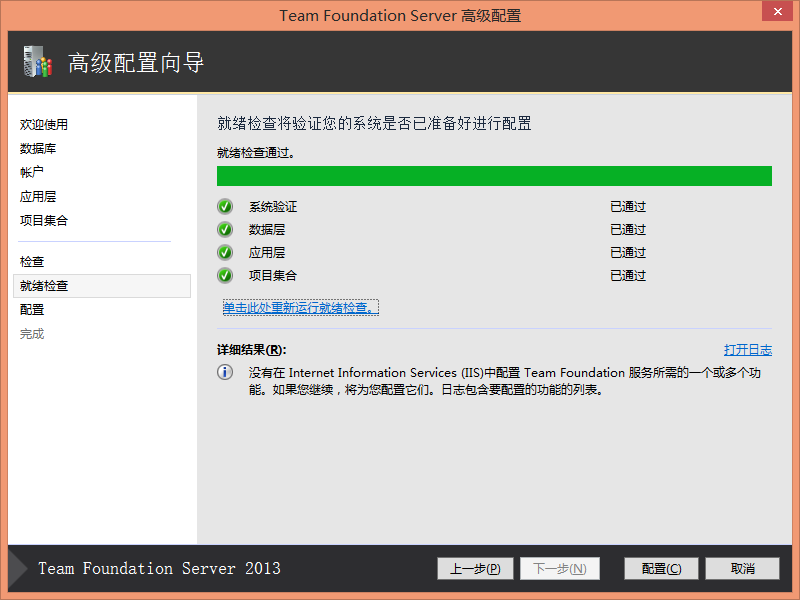Click the 就绪检查通过 status text
This screenshot has height=600, width=800.
256,153
